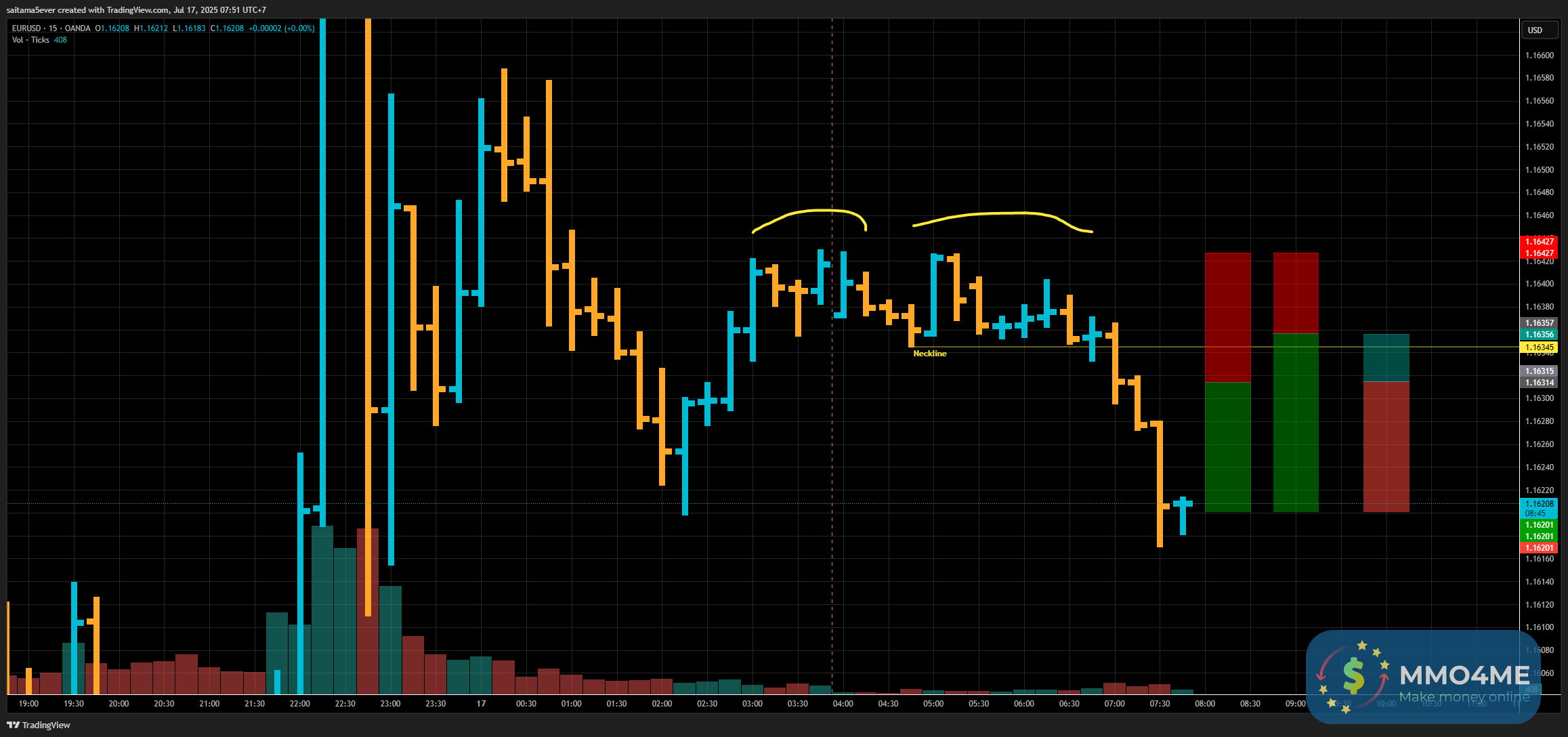Select the yellow Neckline text label

click(929, 354)
